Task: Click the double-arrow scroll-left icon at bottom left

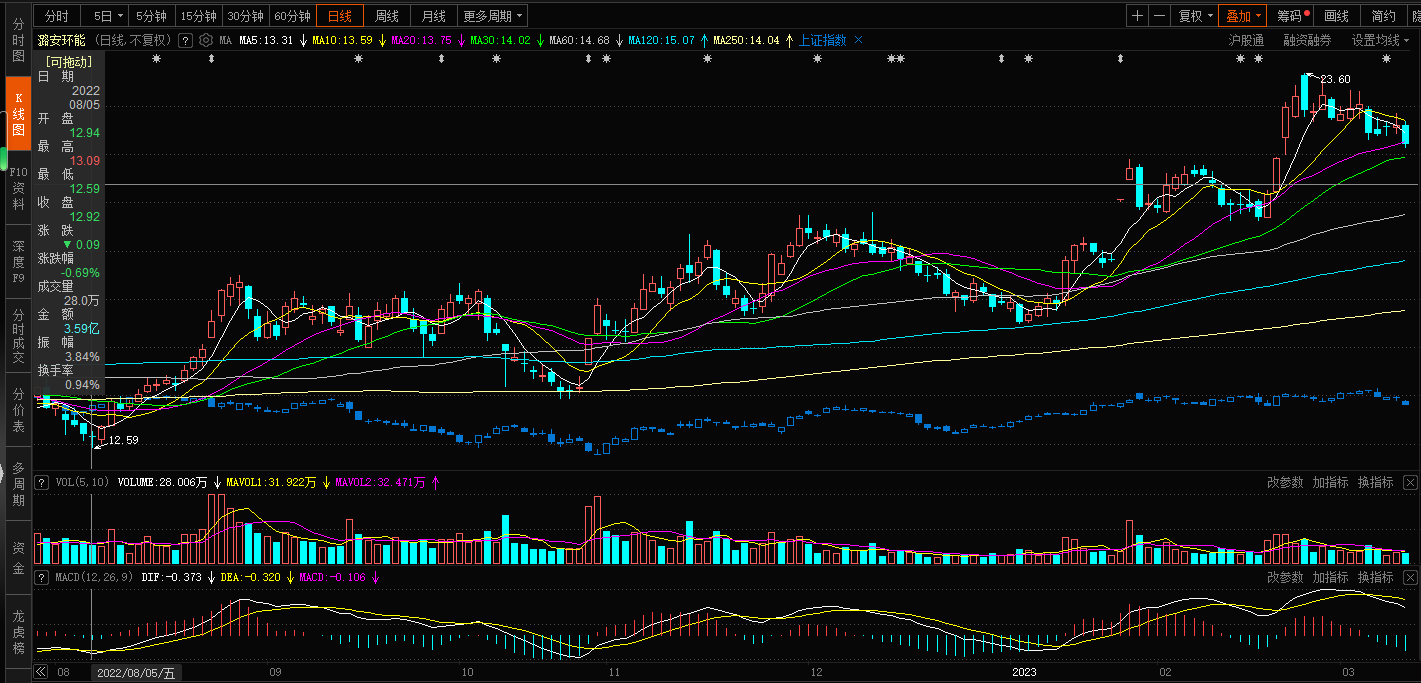Action: click(41, 673)
